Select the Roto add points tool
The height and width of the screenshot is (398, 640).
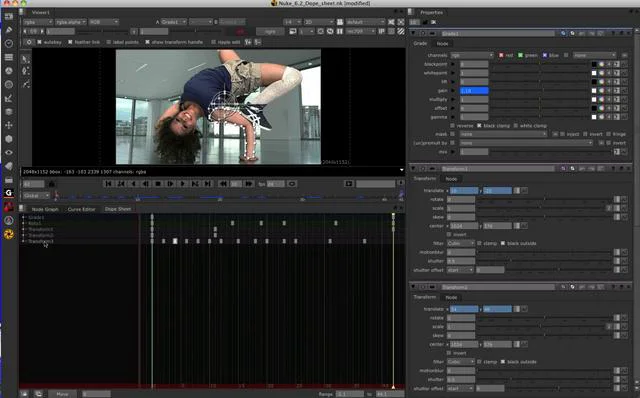[x=26, y=71]
